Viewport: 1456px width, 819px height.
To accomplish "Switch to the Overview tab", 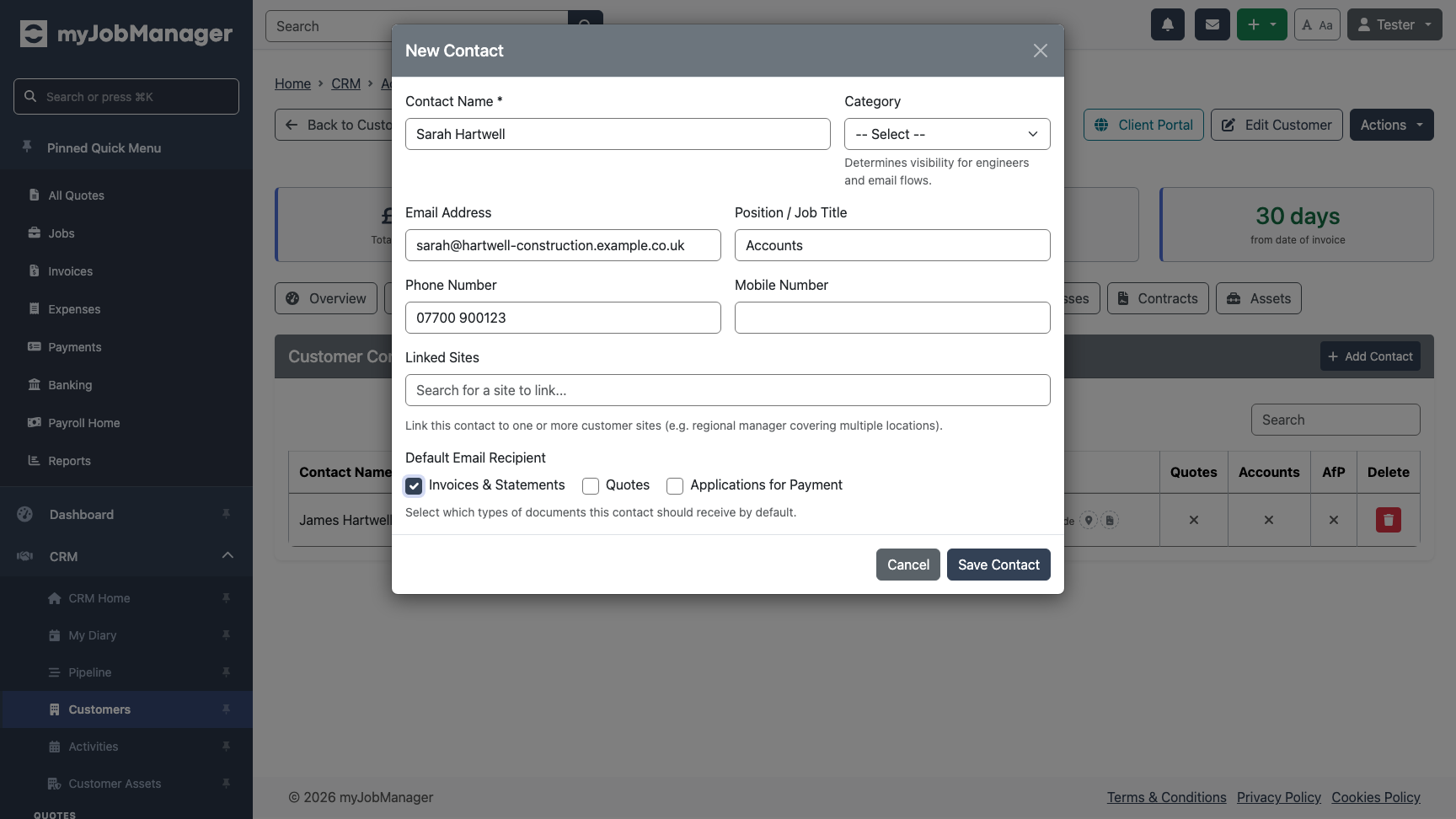I will (x=326, y=298).
